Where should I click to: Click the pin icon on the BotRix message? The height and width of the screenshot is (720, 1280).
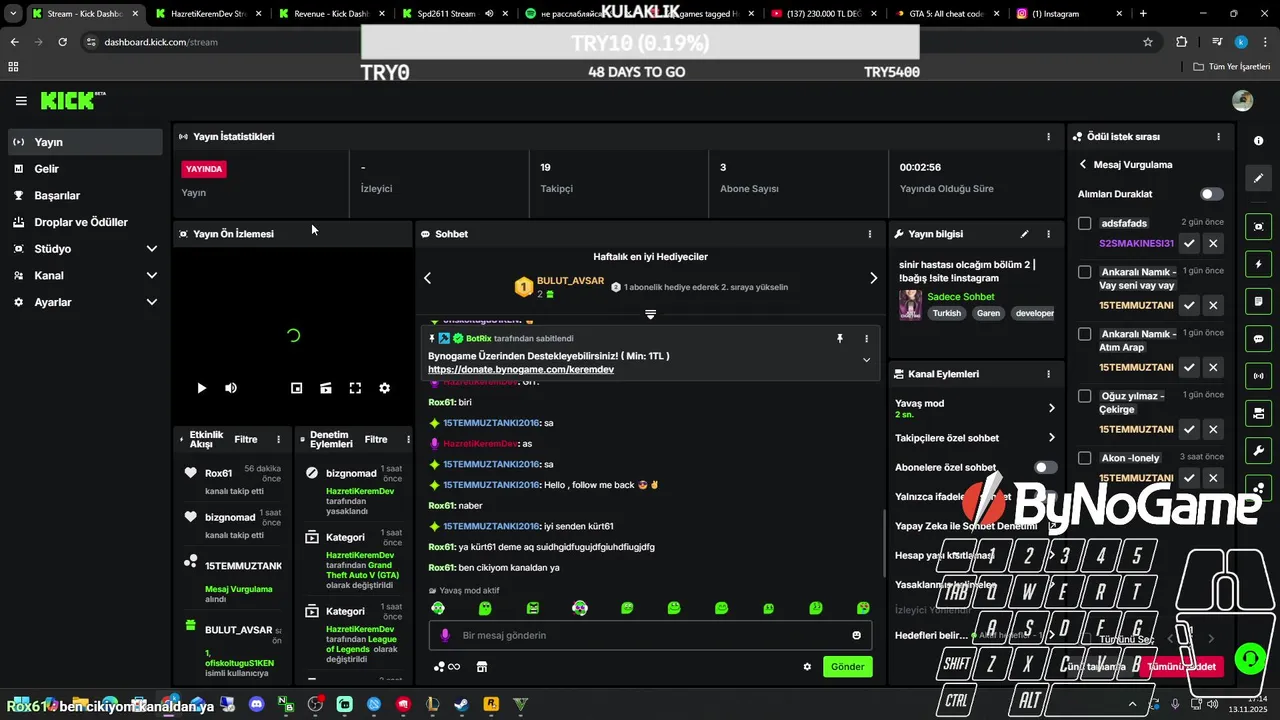click(840, 339)
